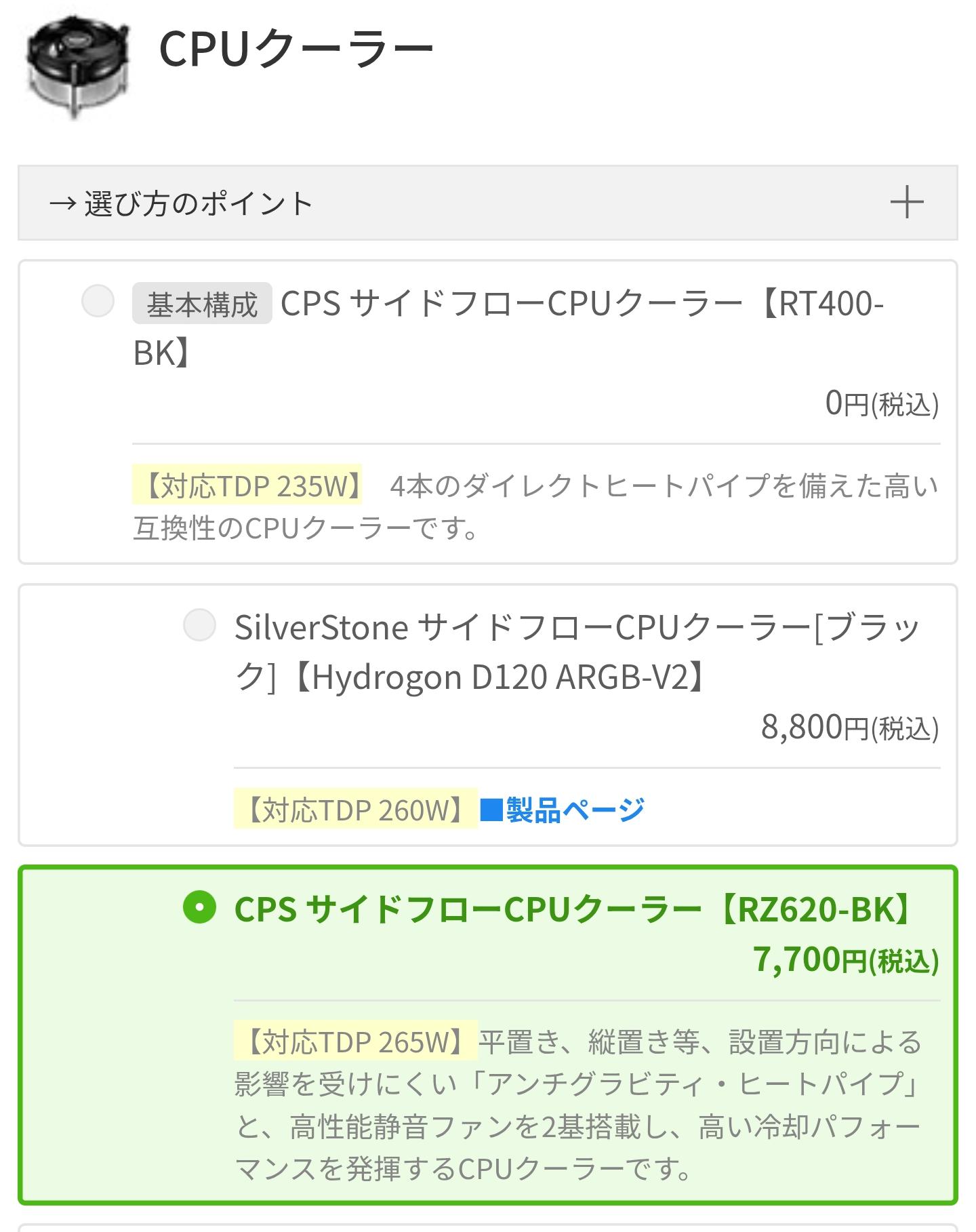Click the 7,700円 price in green
Viewport: 976px width, 1232px height.
pos(845,959)
